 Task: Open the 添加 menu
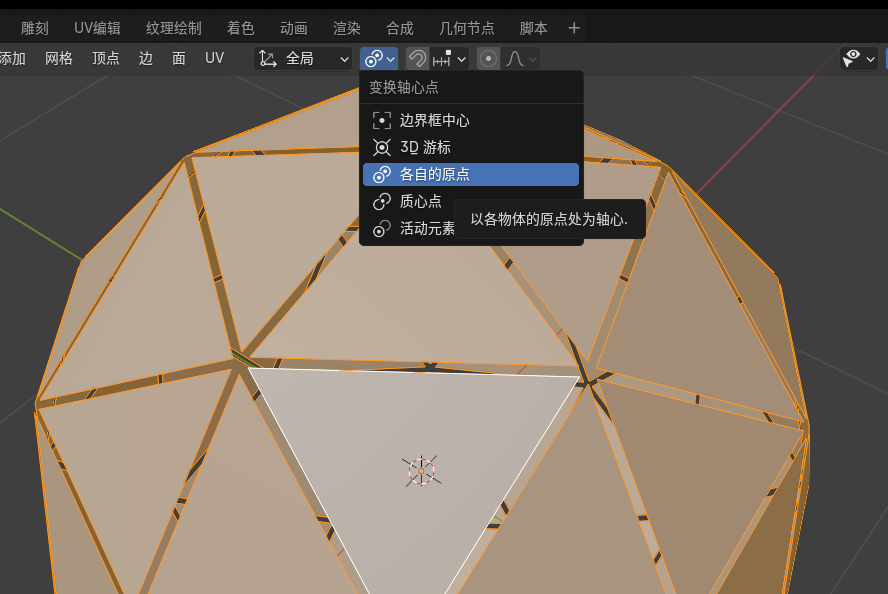12,58
